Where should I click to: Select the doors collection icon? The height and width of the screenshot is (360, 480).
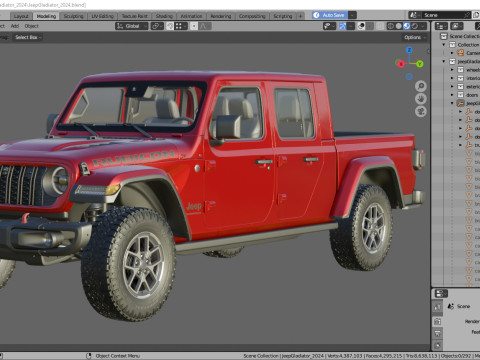[461, 95]
